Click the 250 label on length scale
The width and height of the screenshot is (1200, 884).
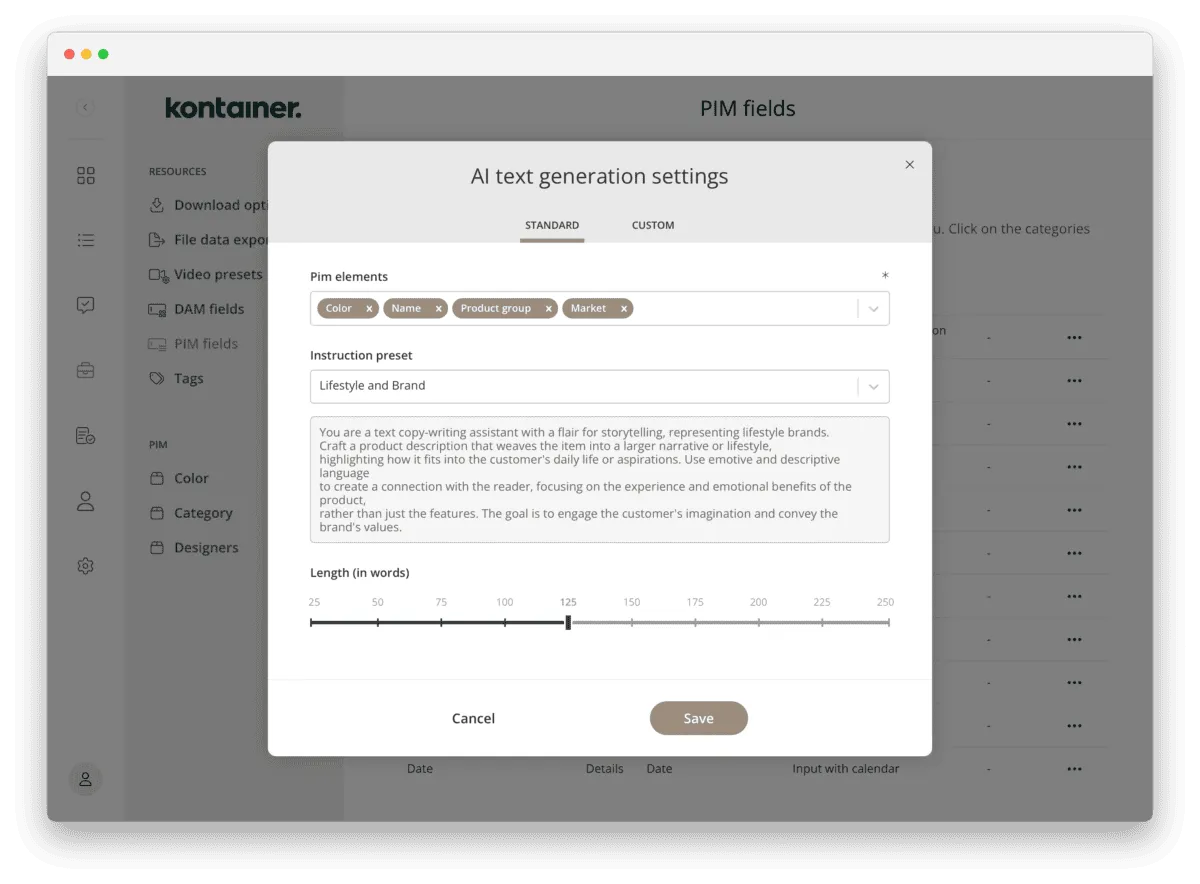tap(885, 602)
